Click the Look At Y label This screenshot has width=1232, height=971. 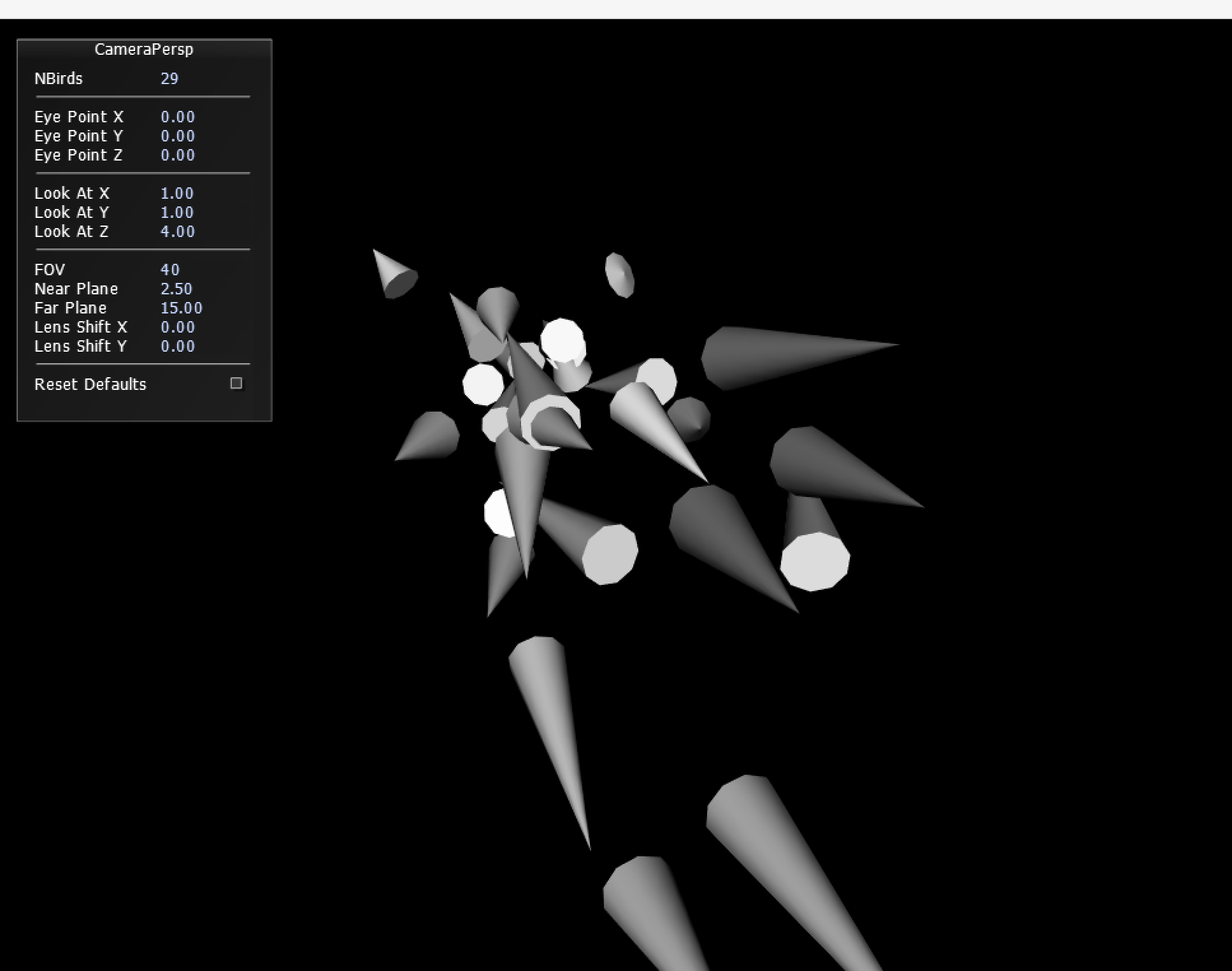72,212
